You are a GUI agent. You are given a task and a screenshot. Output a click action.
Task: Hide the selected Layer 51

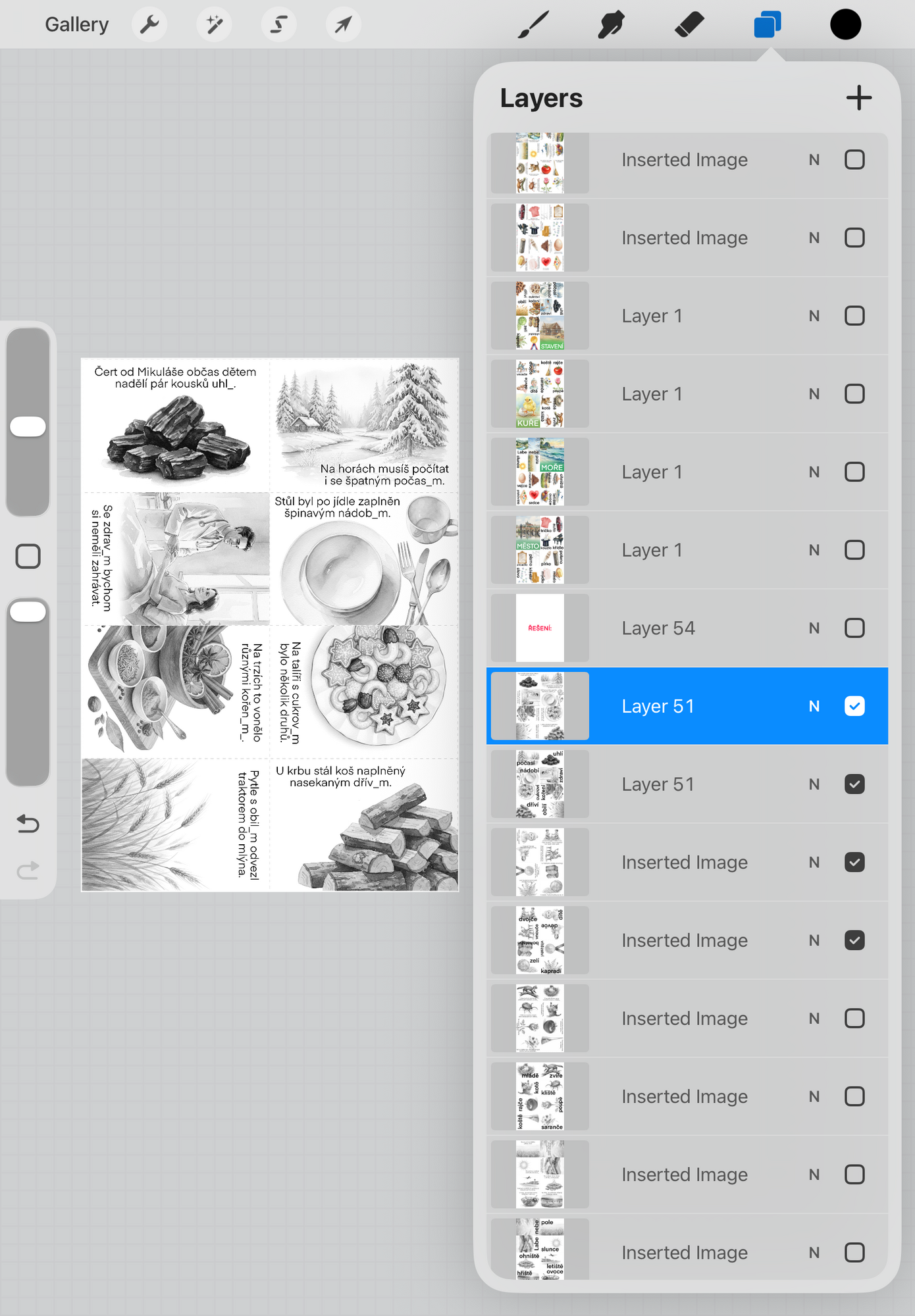click(854, 706)
